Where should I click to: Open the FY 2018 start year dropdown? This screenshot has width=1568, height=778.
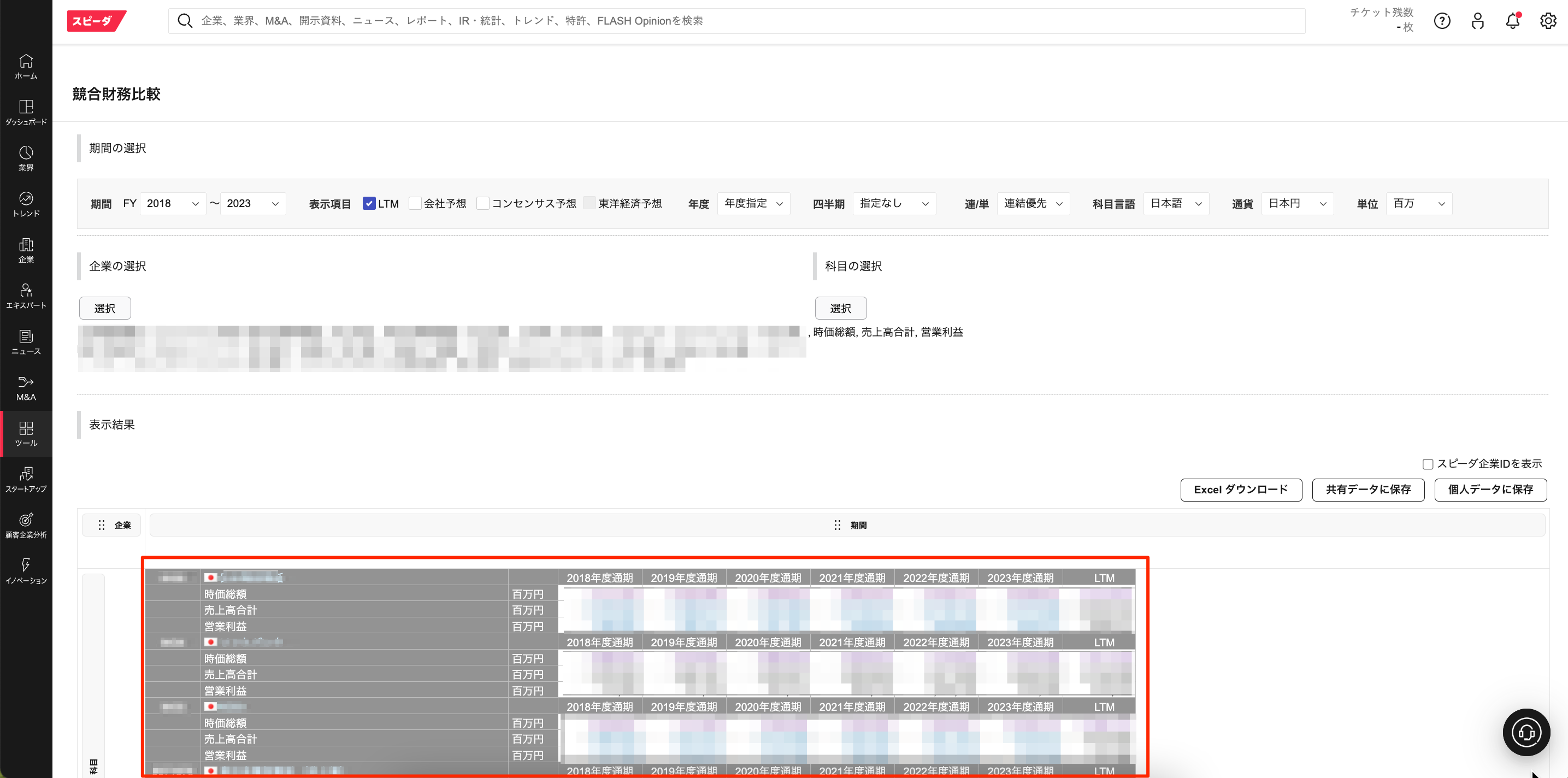click(173, 203)
